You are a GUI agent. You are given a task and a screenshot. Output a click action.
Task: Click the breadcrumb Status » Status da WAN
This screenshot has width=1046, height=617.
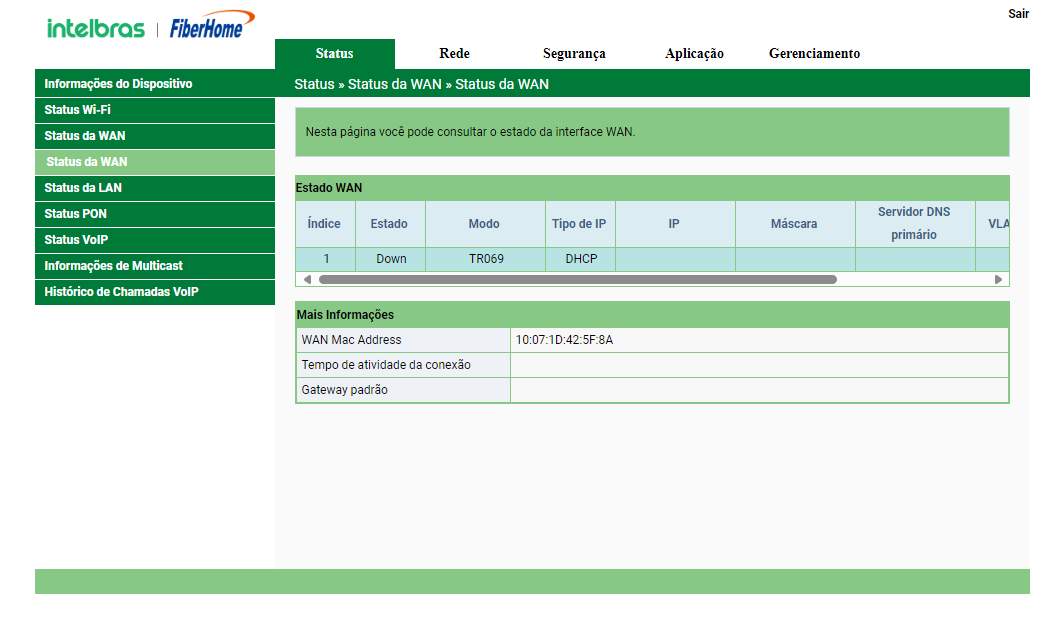(x=422, y=85)
